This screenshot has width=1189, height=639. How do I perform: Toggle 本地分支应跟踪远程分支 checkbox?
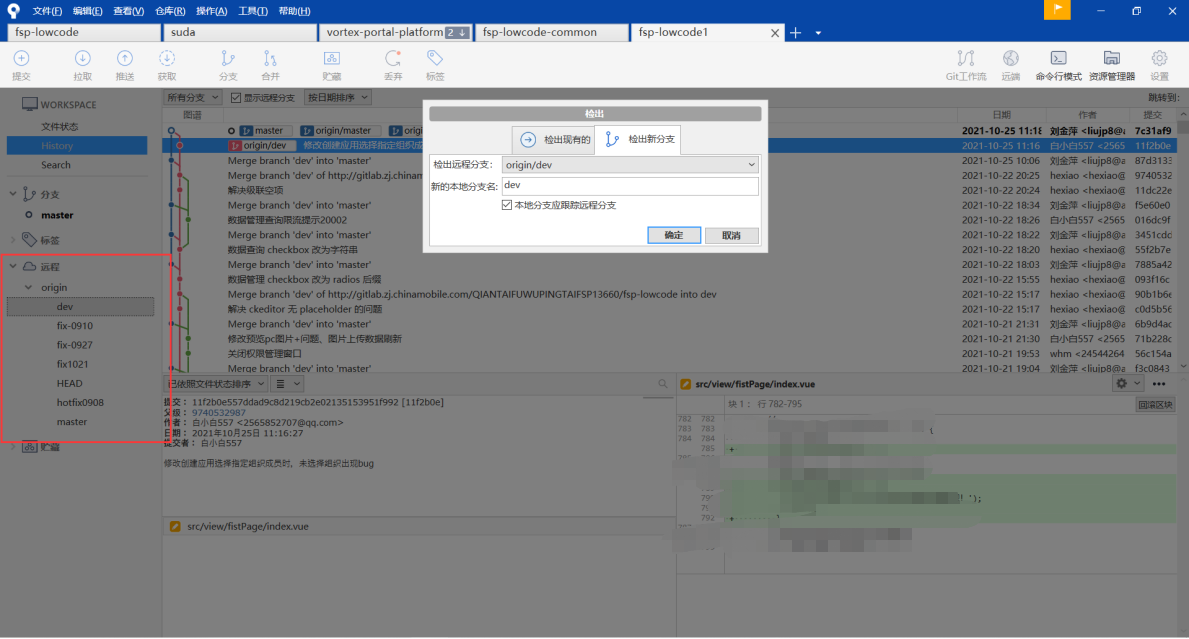click(507, 205)
